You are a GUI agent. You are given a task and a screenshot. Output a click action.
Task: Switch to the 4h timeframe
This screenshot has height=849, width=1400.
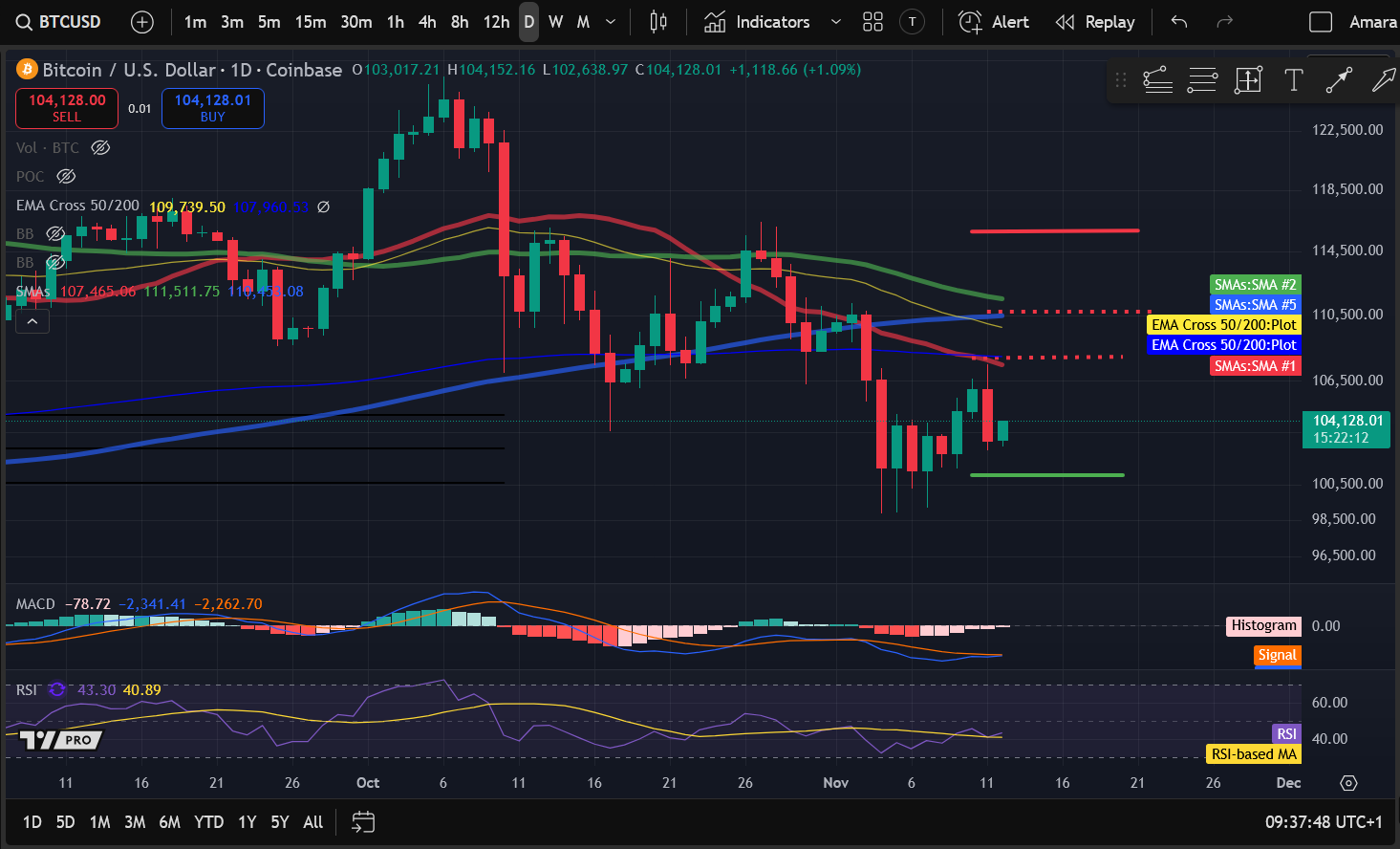pos(427,22)
